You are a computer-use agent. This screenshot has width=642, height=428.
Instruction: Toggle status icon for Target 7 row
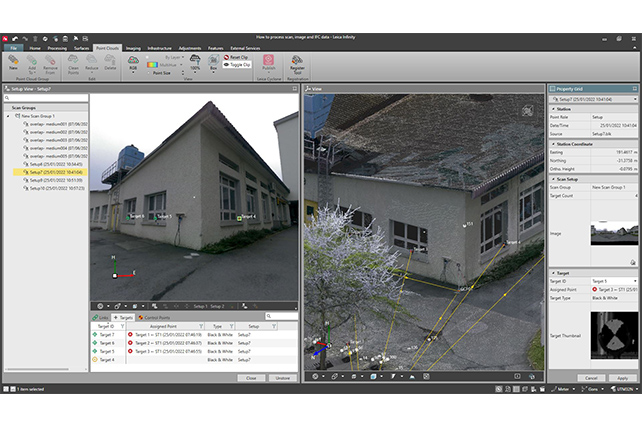95,333
